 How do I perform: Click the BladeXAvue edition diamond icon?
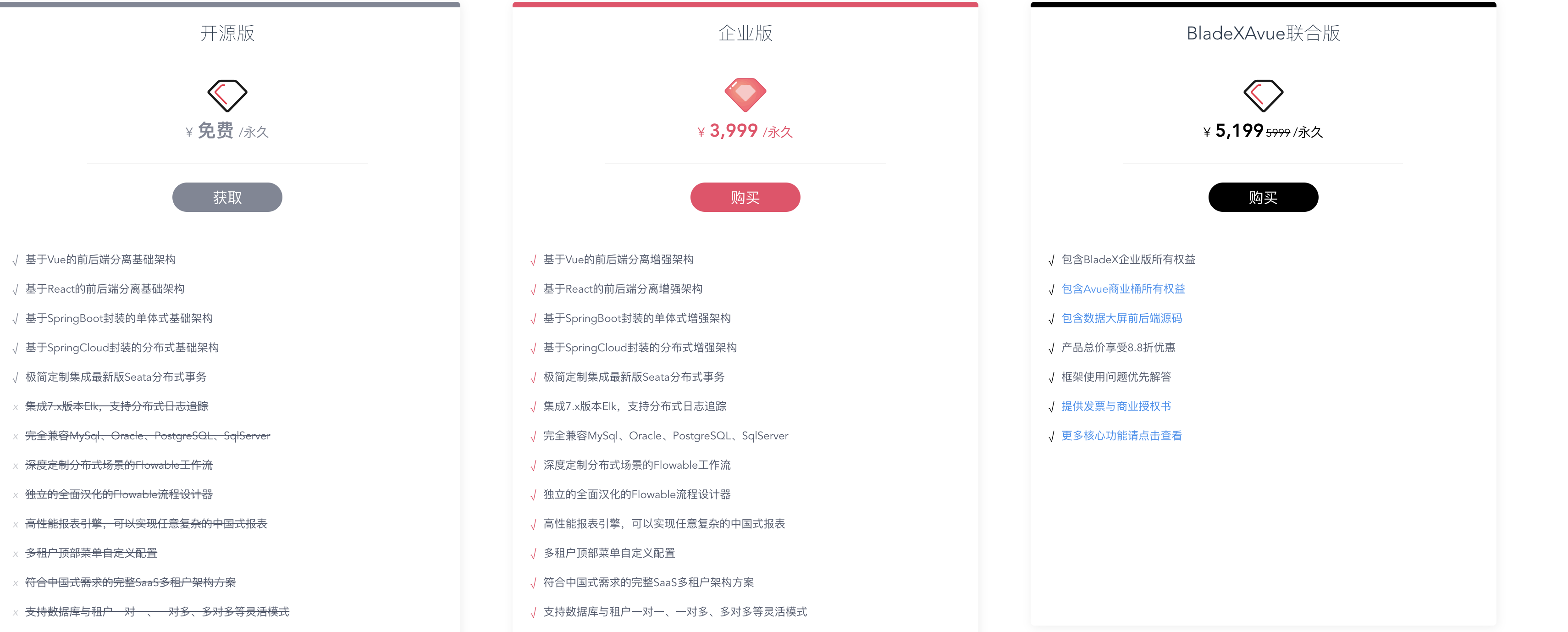pyautogui.click(x=1263, y=95)
